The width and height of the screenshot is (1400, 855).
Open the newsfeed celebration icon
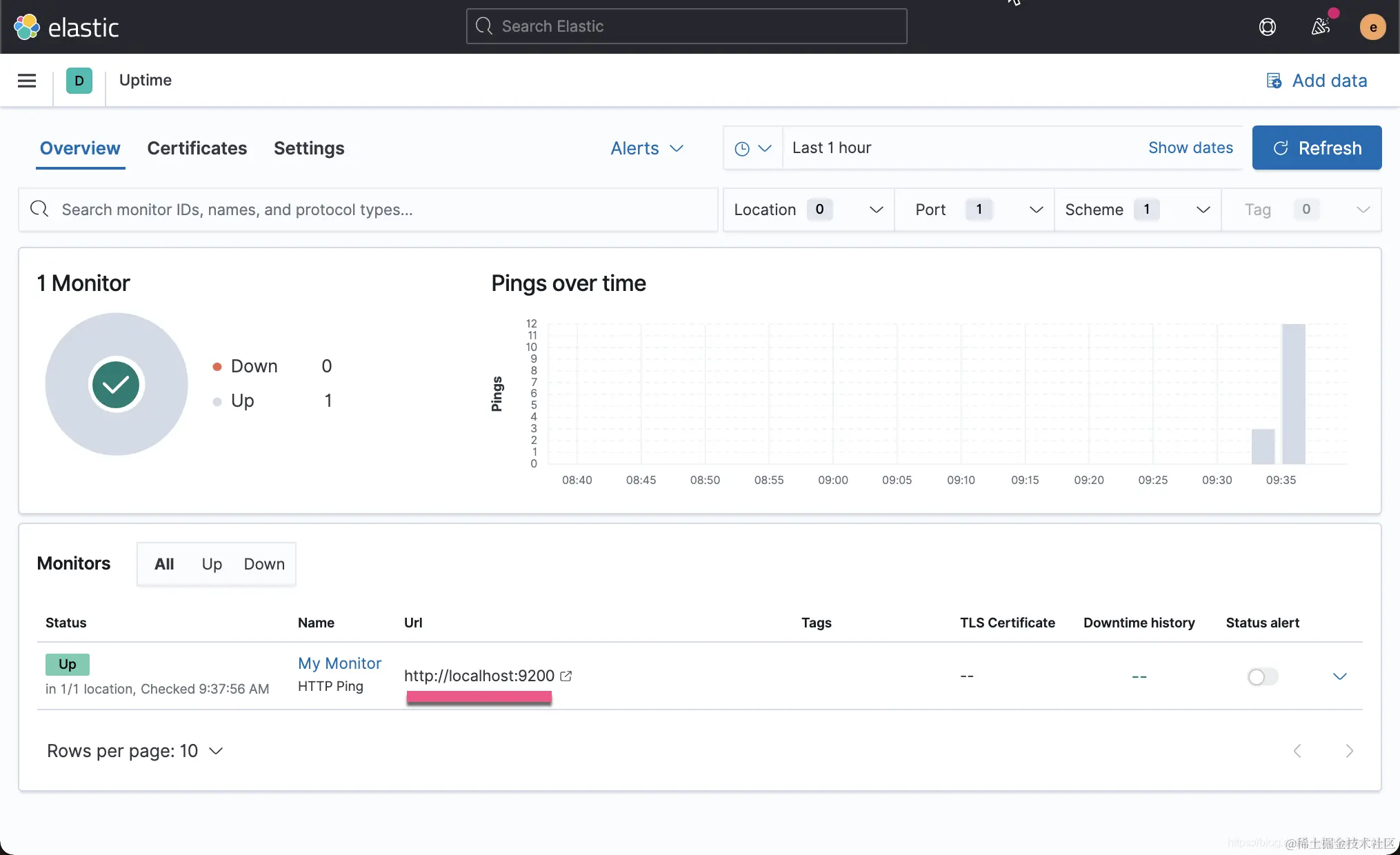pyautogui.click(x=1320, y=27)
